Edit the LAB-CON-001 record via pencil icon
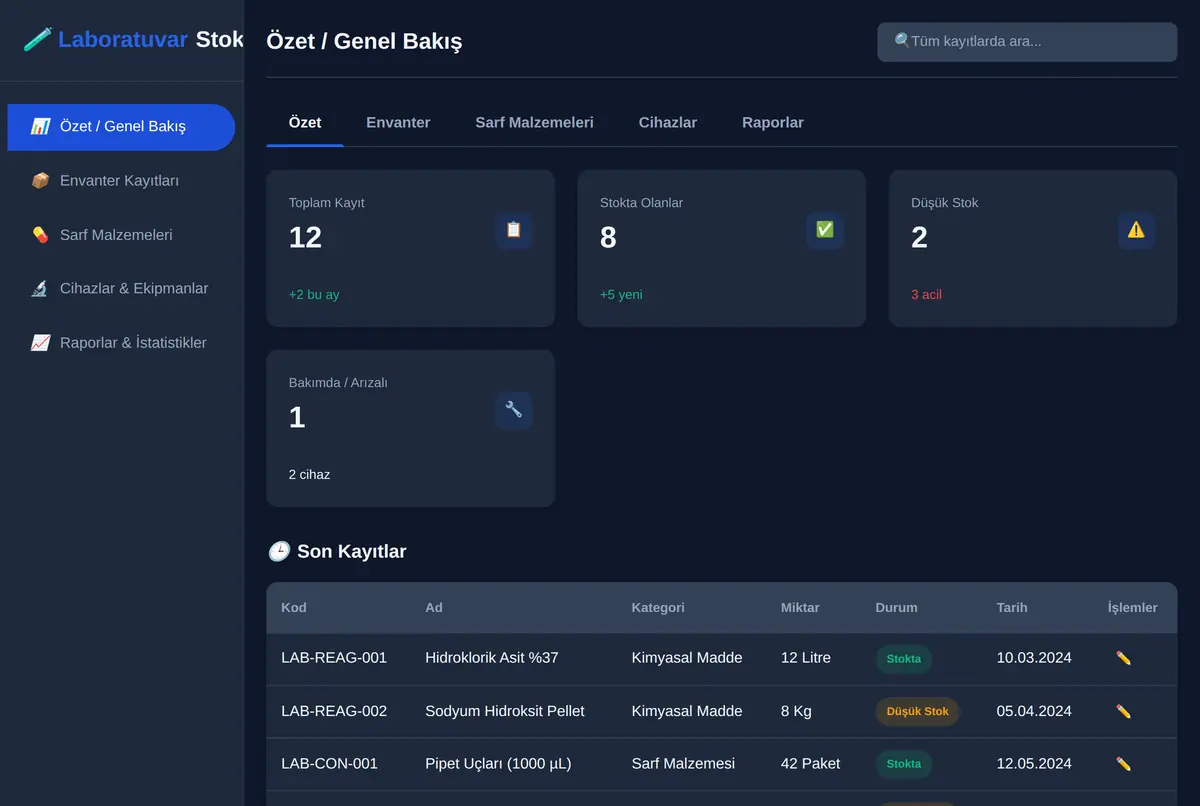 click(1123, 764)
